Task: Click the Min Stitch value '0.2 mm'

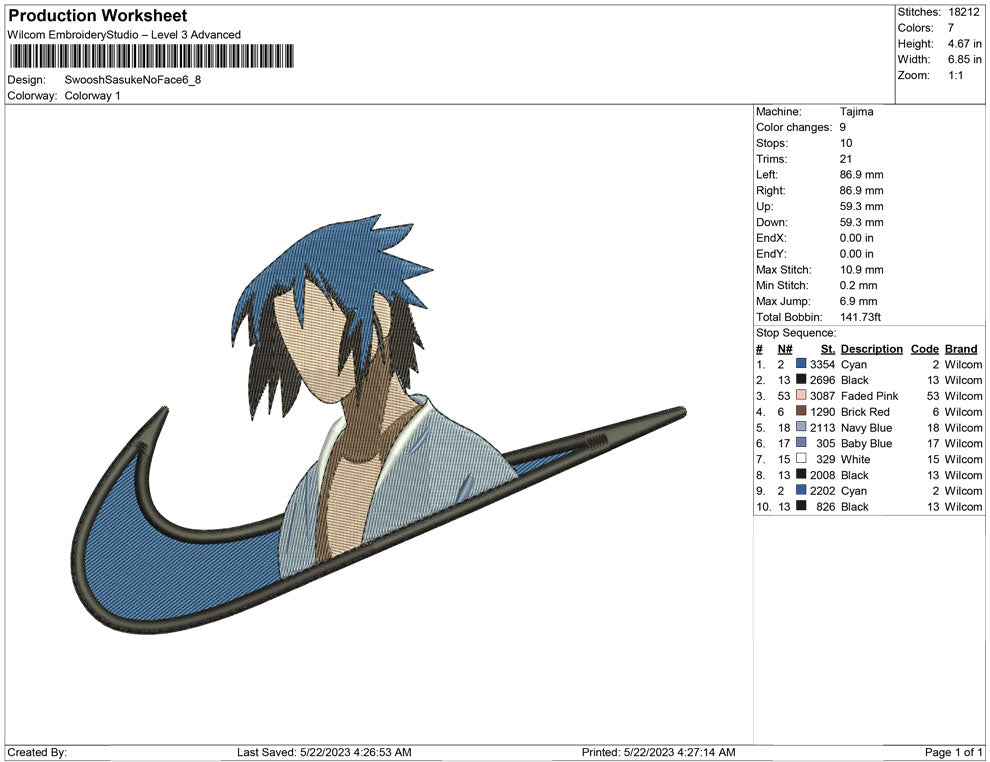Action: (x=859, y=285)
